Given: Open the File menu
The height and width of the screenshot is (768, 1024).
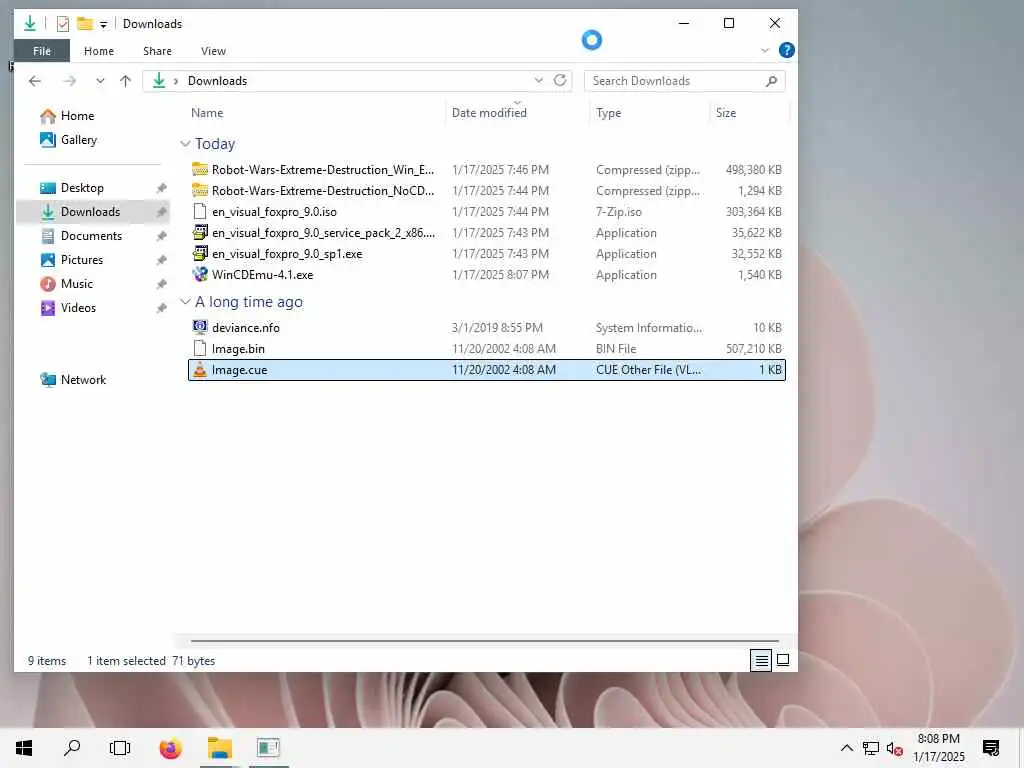Looking at the screenshot, I should [x=42, y=51].
